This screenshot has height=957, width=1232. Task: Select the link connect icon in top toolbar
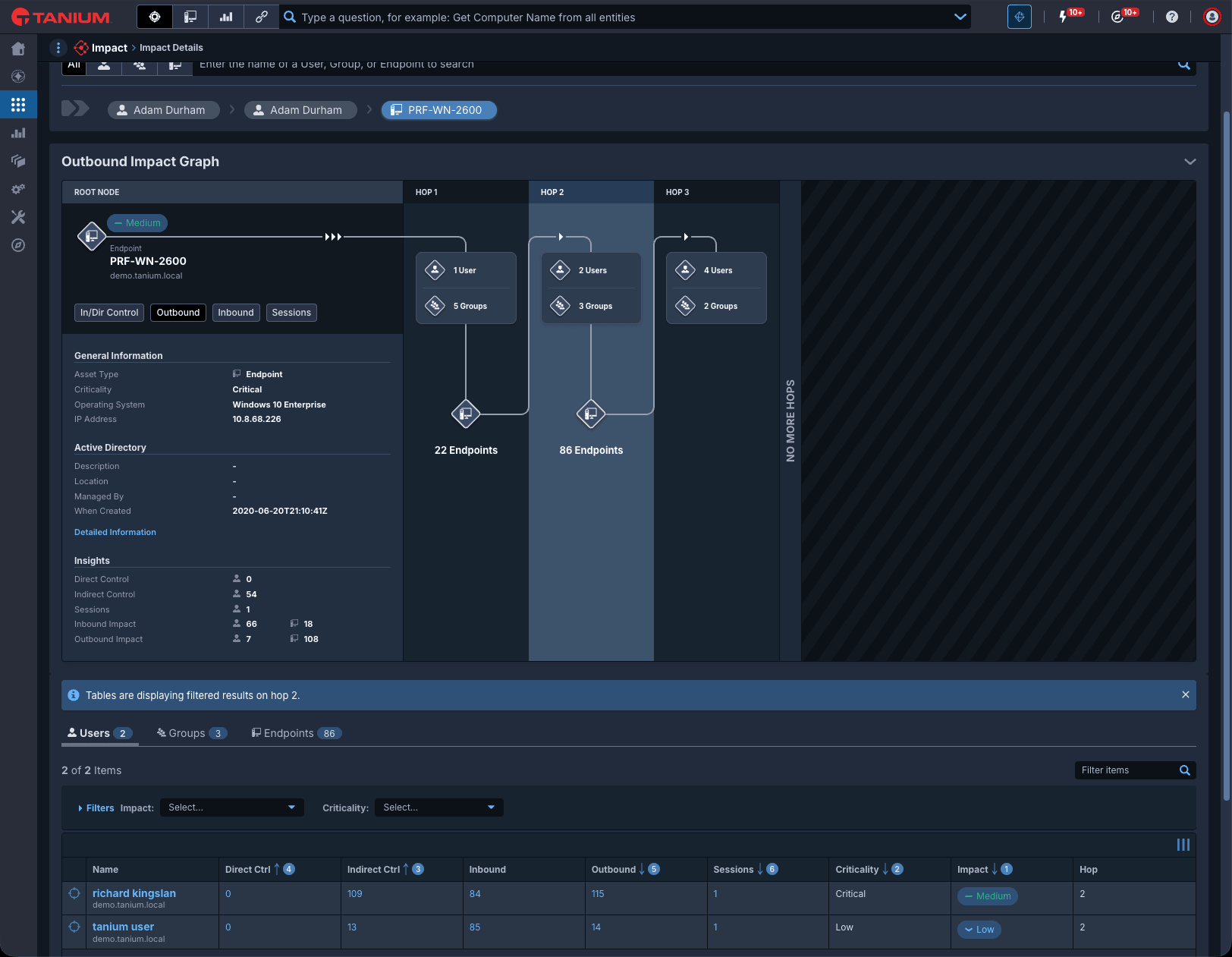click(x=262, y=17)
